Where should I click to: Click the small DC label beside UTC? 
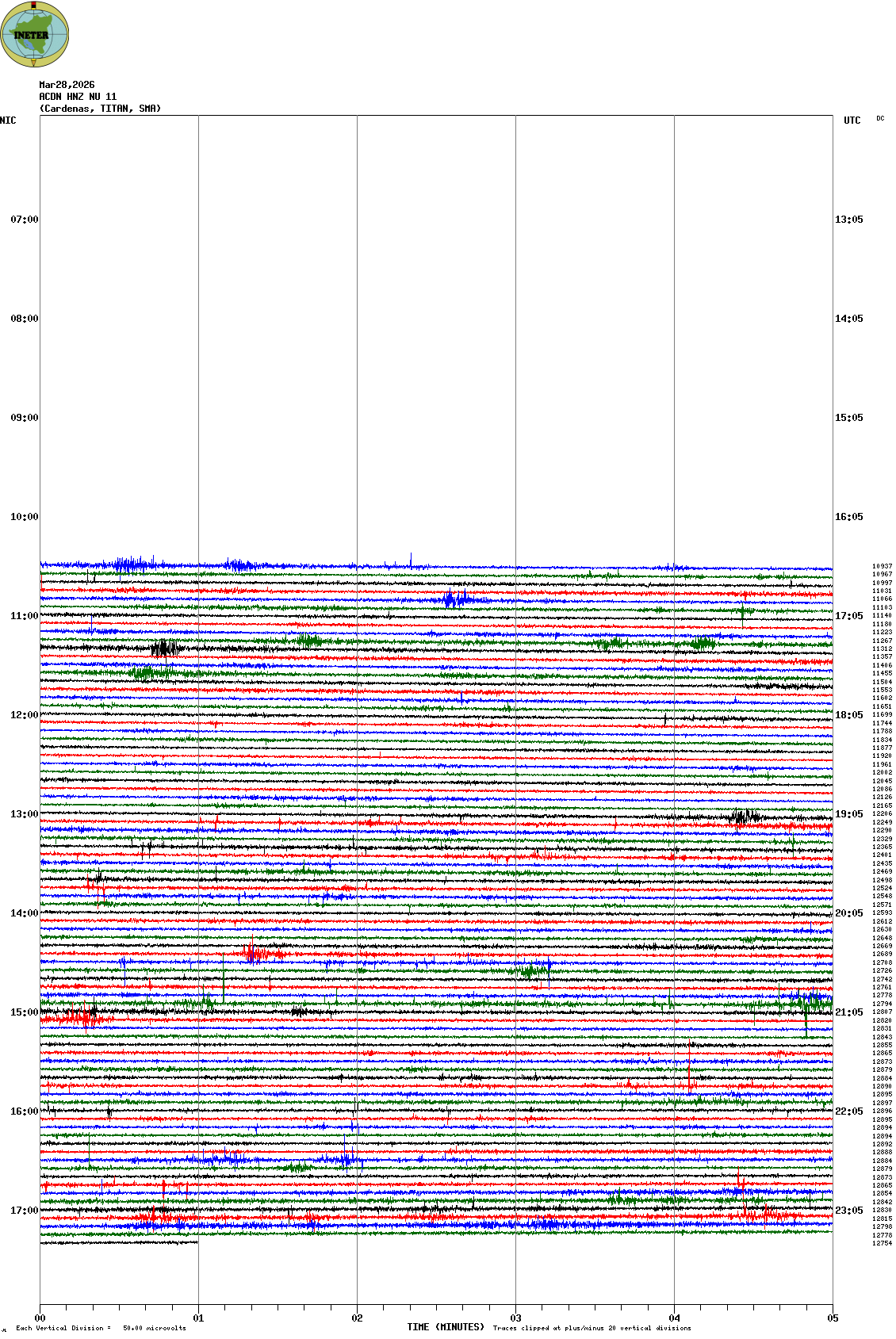pos(880,119)
